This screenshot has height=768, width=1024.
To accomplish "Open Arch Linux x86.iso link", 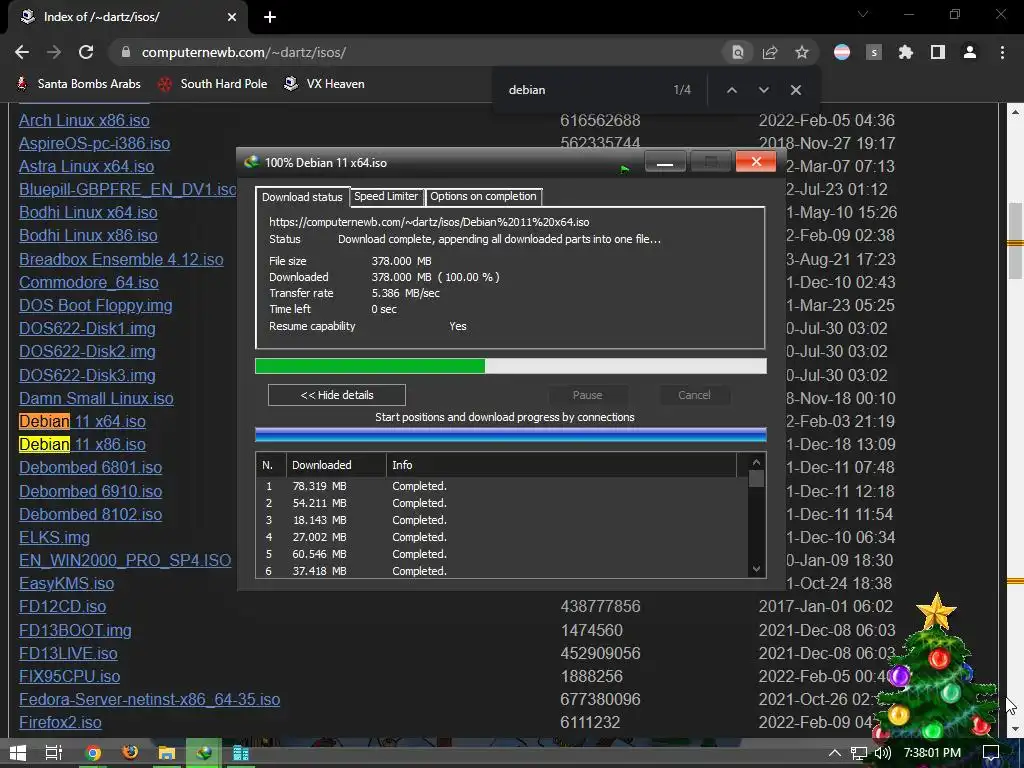I will click(x=84, y=120).
